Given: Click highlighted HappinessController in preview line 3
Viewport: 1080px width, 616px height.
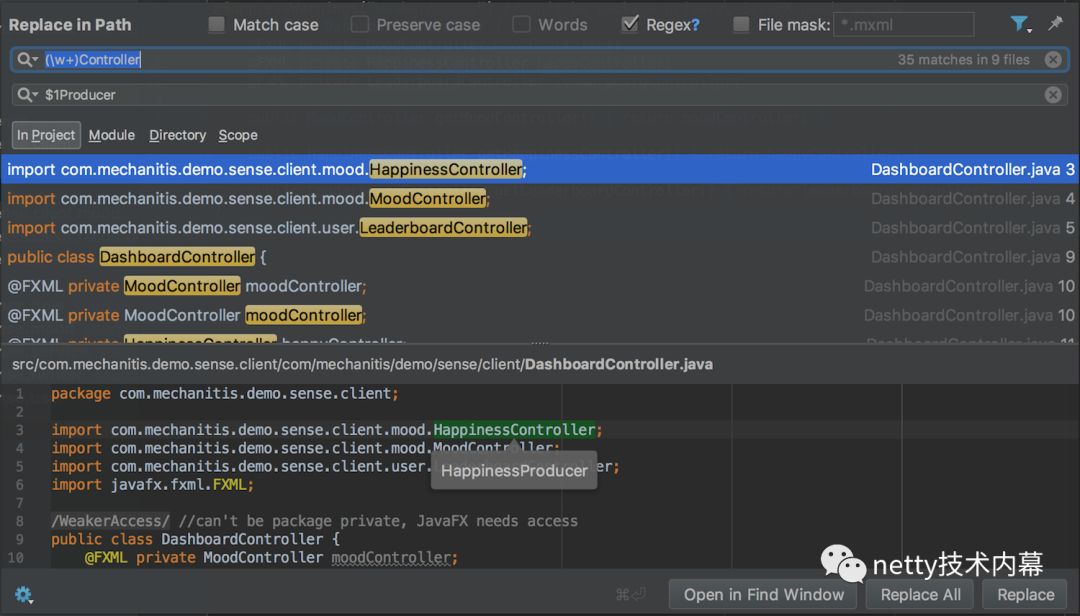Looking at the screenshot, I should (514, 430).
